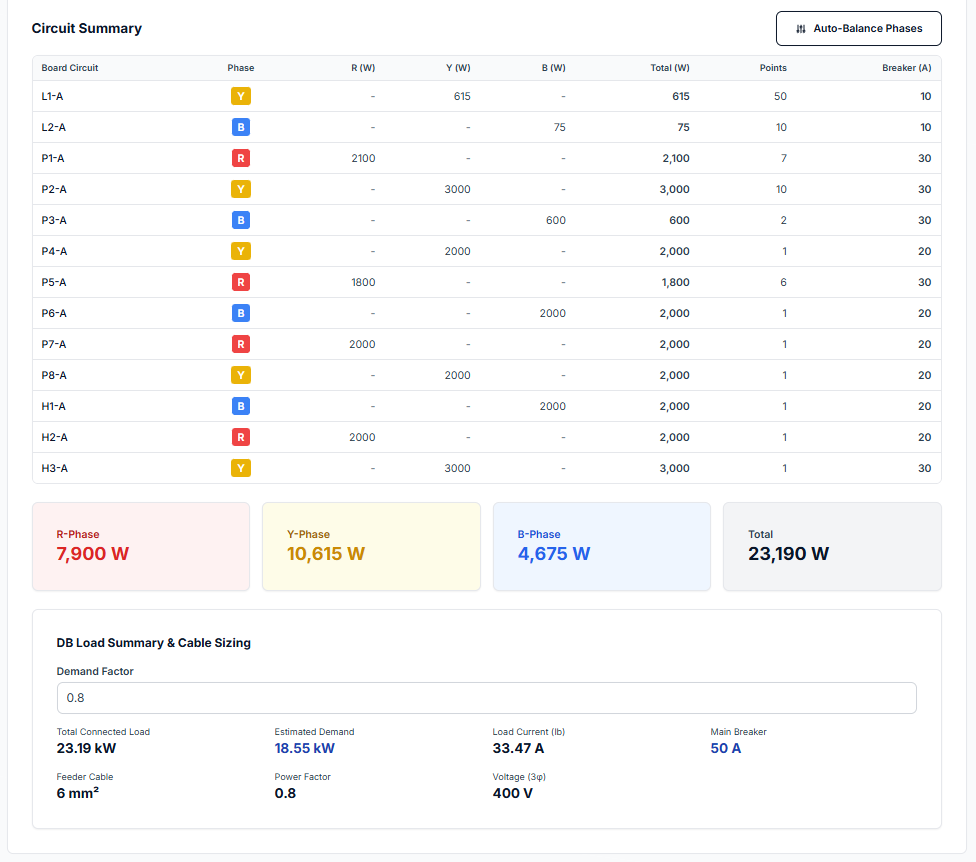The width and height of the screenshot is (976, 862).
Task: Select the Y phase badge on P2-A
Action: [x=241, y=189]
